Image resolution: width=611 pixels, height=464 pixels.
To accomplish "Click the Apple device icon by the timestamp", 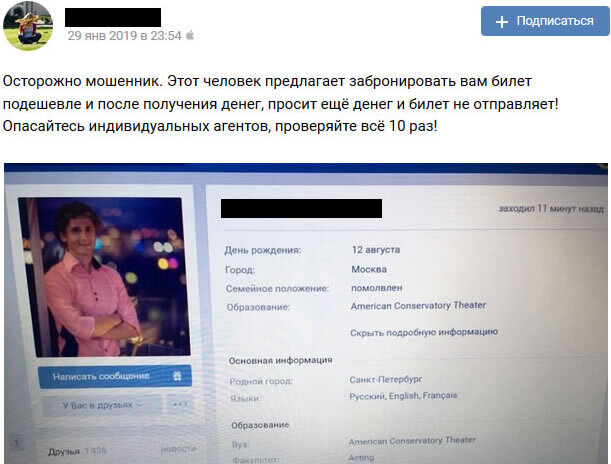I will pyautogui.click(x=190, y=35).
